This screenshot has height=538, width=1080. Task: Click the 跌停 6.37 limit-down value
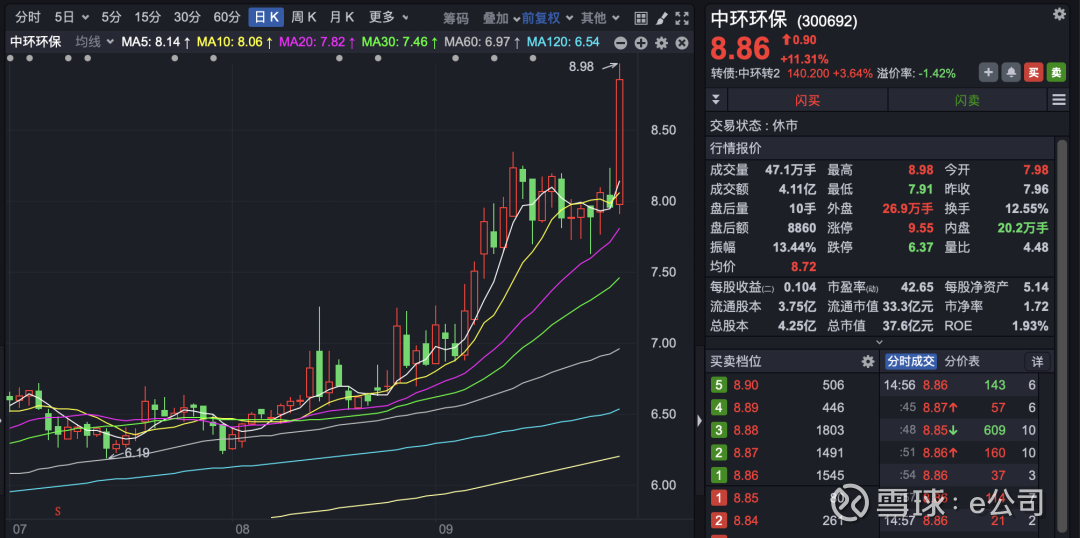coord(920,247)
